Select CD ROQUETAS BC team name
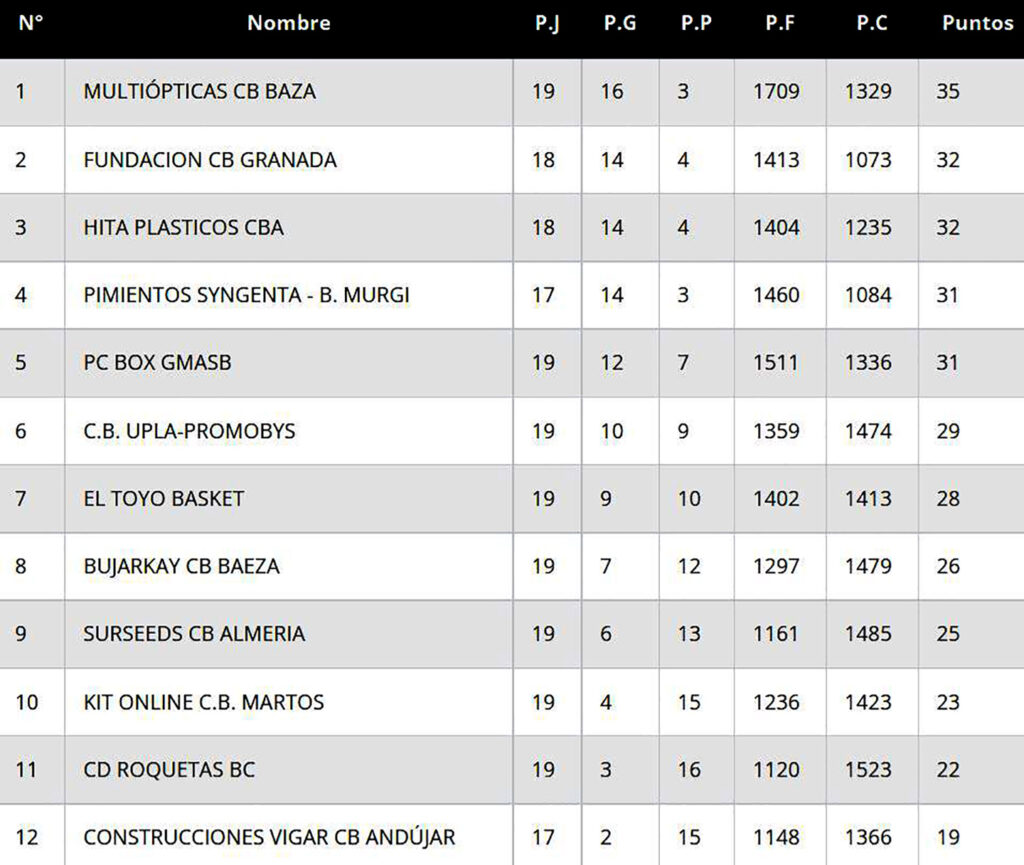The image size is (1024, 865). point(169,770)
